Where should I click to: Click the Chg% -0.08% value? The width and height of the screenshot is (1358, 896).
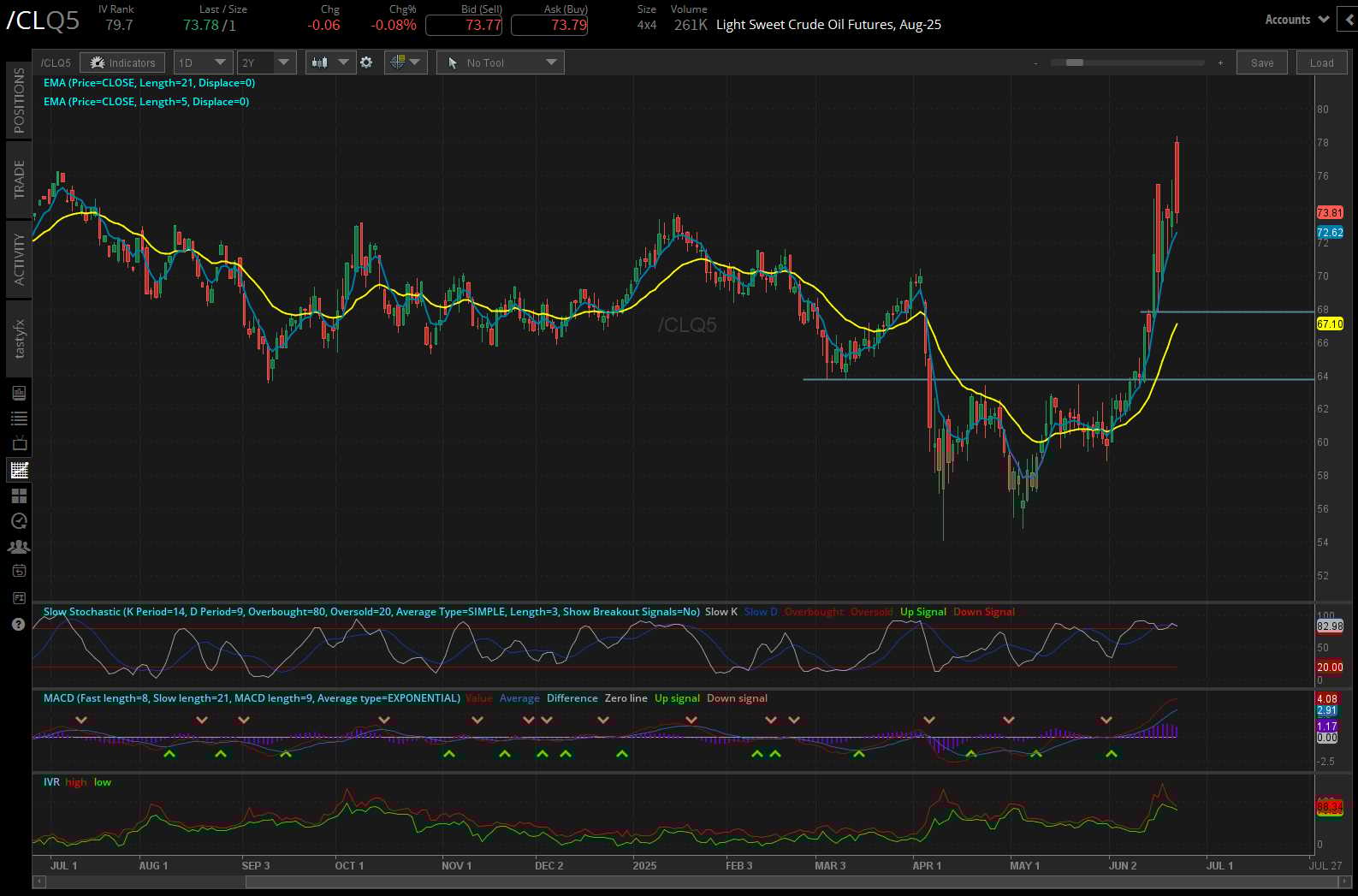coord(394,25)
